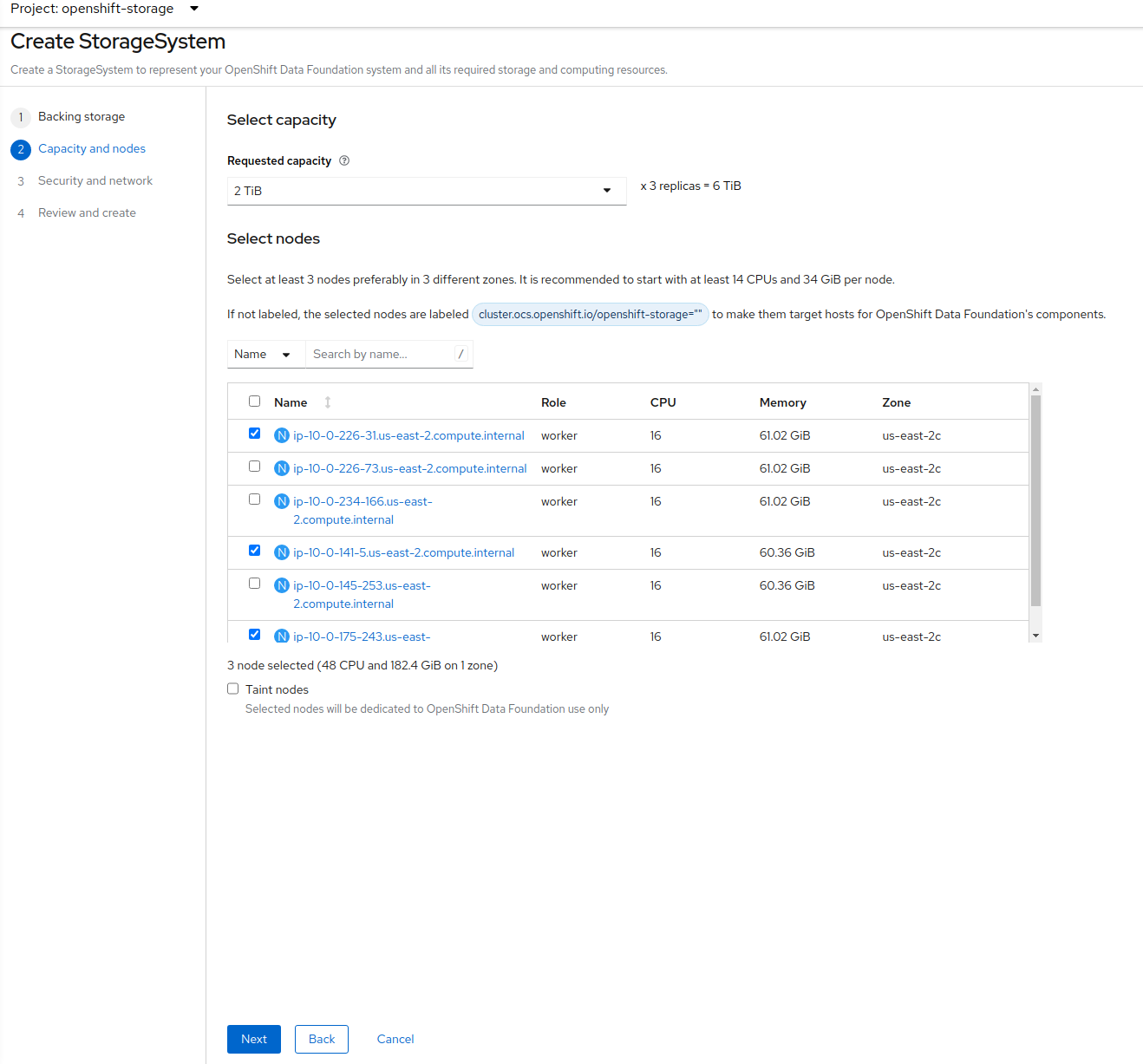Image resolution: width=1143 pixels, height=1064 pixels.
Task: Go to Backing storage step
Action: point(82,116)
